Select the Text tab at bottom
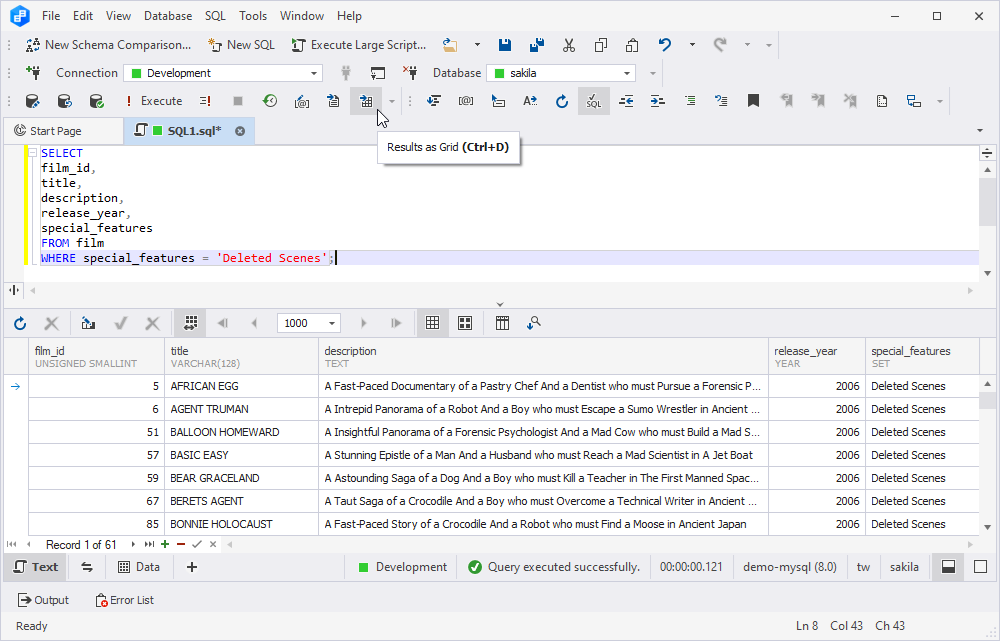 coord(36,567)
